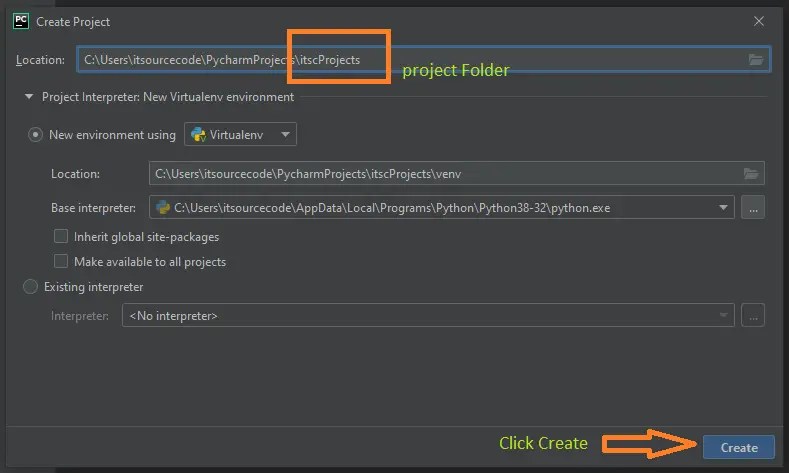Open the No interpreter dropdown arrow

coord(723,316)
